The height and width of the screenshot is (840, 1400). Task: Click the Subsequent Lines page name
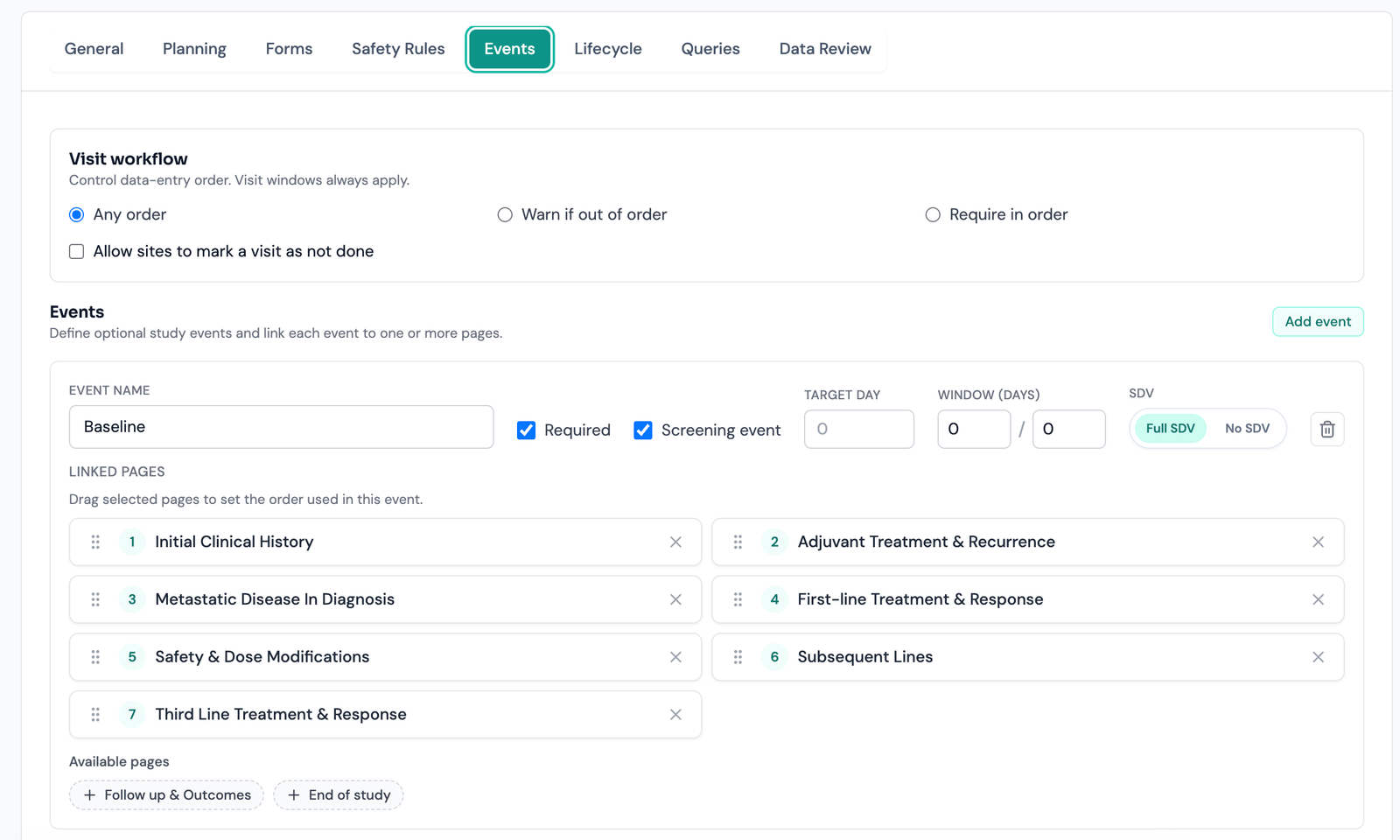(x=865, y=657)
